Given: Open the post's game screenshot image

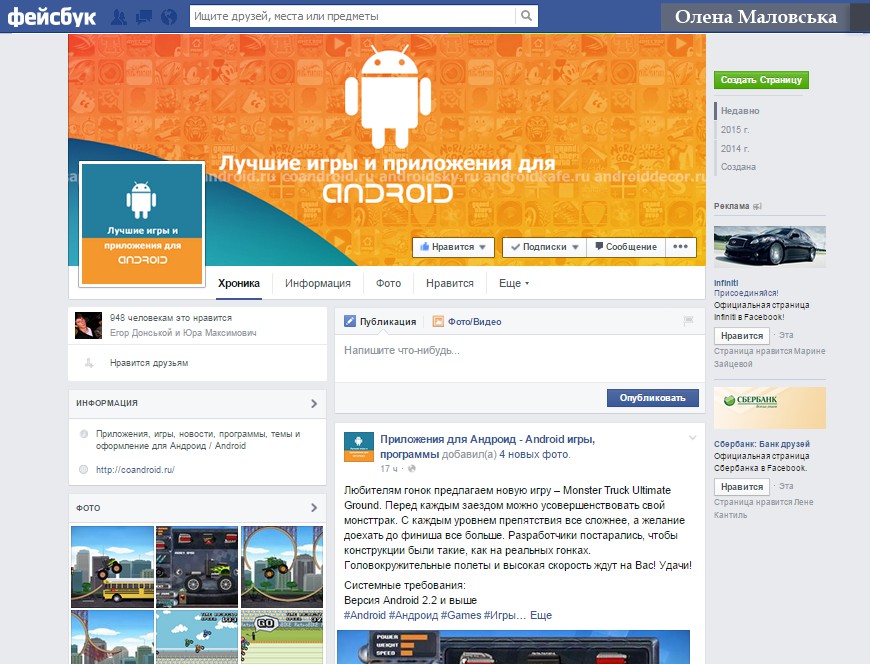Looking at the screenshot, I should point(513,647).
